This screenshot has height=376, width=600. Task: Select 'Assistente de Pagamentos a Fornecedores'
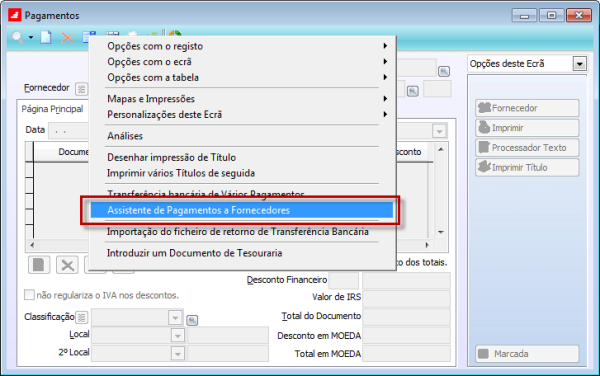[x=242, y=210]
